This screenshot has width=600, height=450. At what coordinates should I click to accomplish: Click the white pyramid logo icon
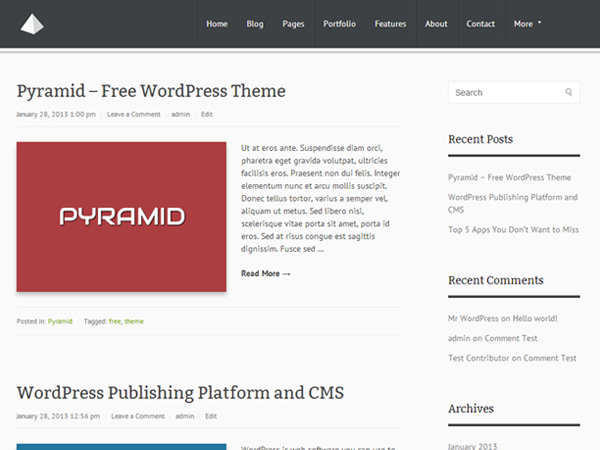pos(33,24)
